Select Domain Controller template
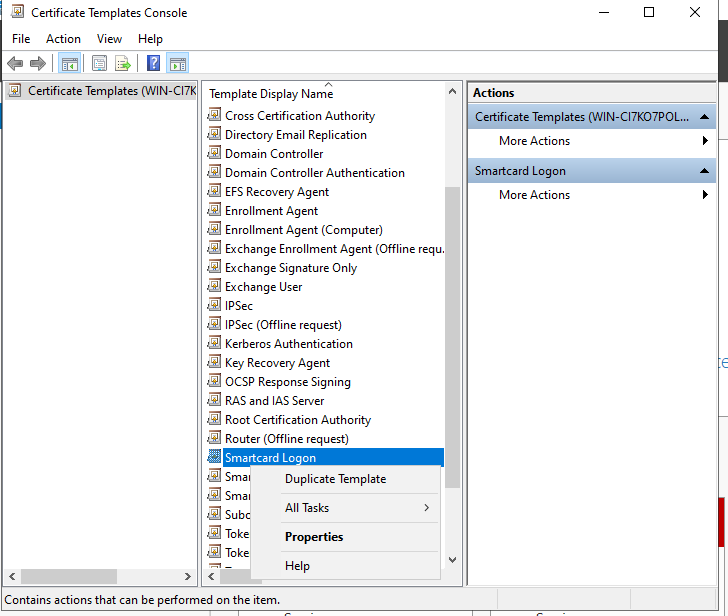 point(274,154)
